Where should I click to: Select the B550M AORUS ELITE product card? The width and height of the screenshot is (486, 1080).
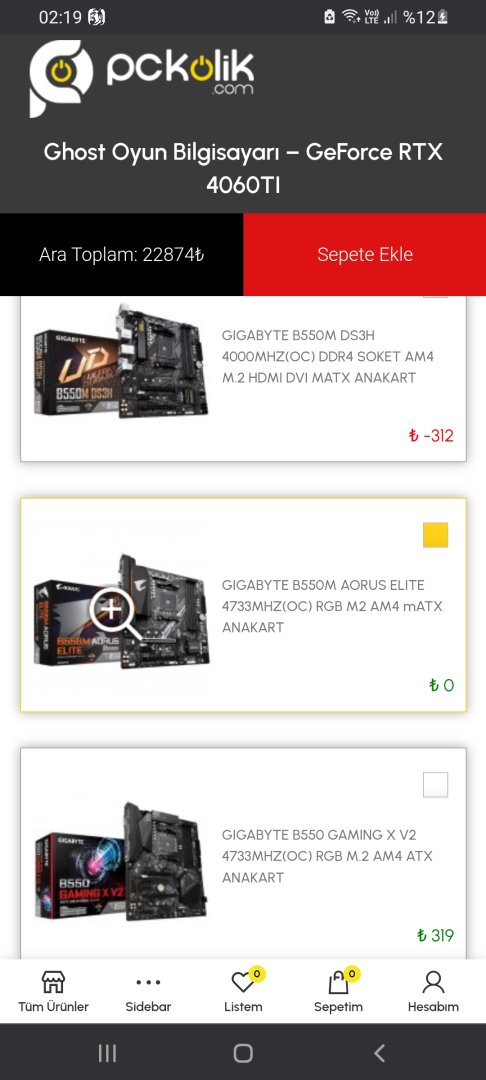243,605
